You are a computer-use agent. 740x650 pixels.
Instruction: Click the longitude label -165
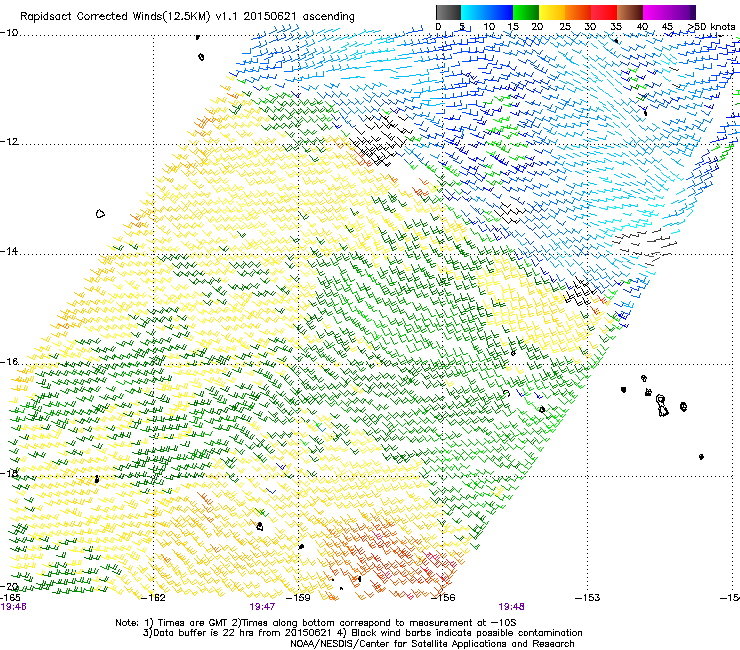pos(10,598)
